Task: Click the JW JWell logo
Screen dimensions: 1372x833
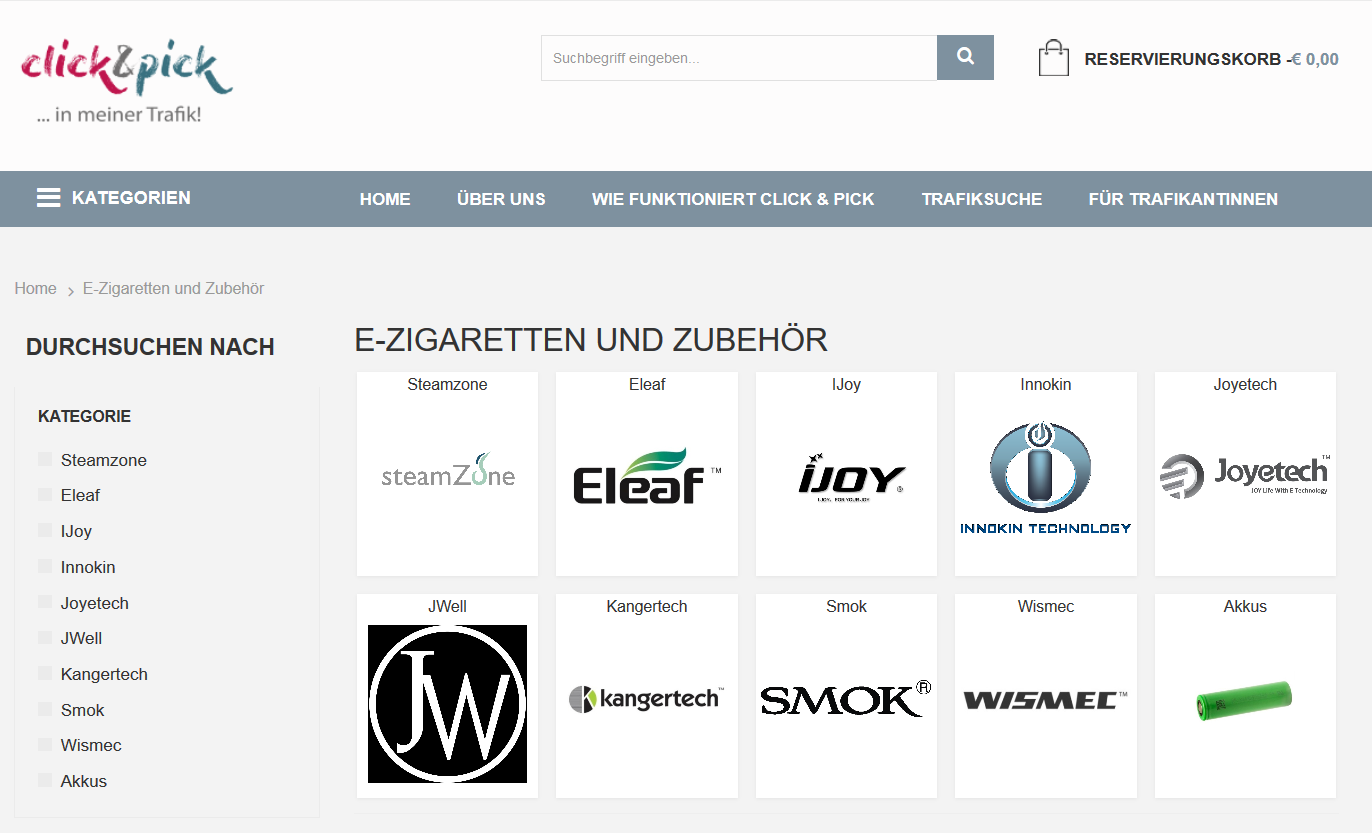Action: [447, 704]
